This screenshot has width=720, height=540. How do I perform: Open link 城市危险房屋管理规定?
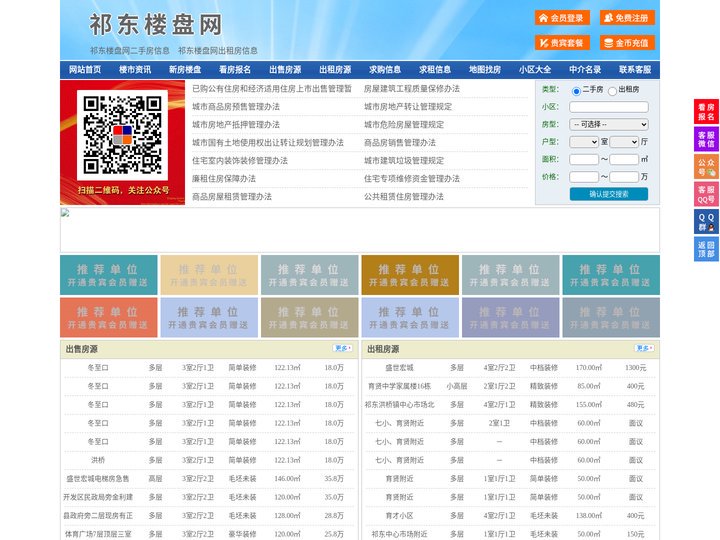click(x=404, y=124)
